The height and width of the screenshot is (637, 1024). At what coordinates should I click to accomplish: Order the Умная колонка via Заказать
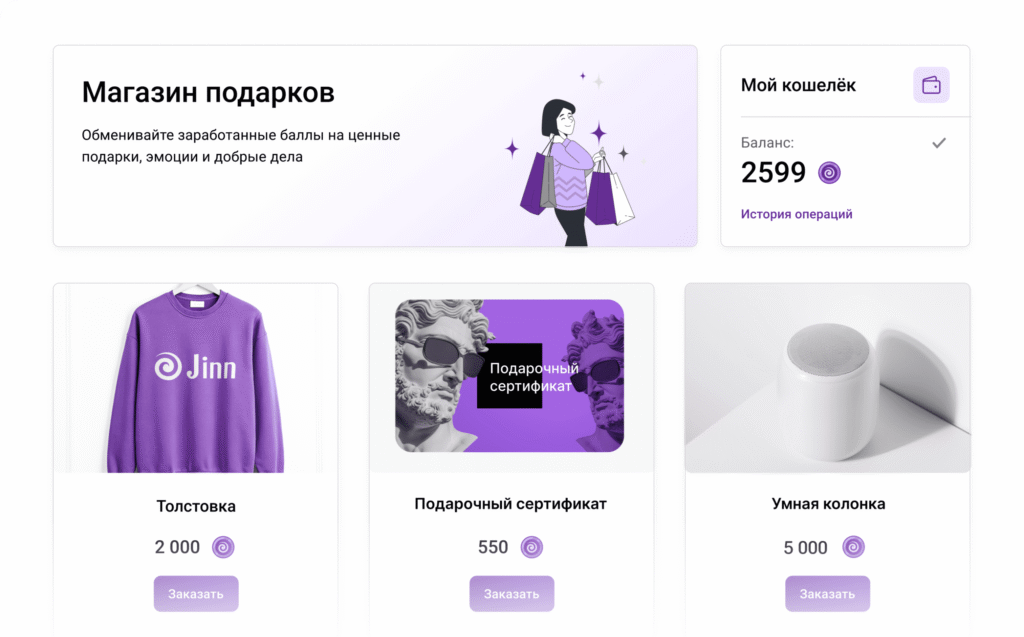827,594
